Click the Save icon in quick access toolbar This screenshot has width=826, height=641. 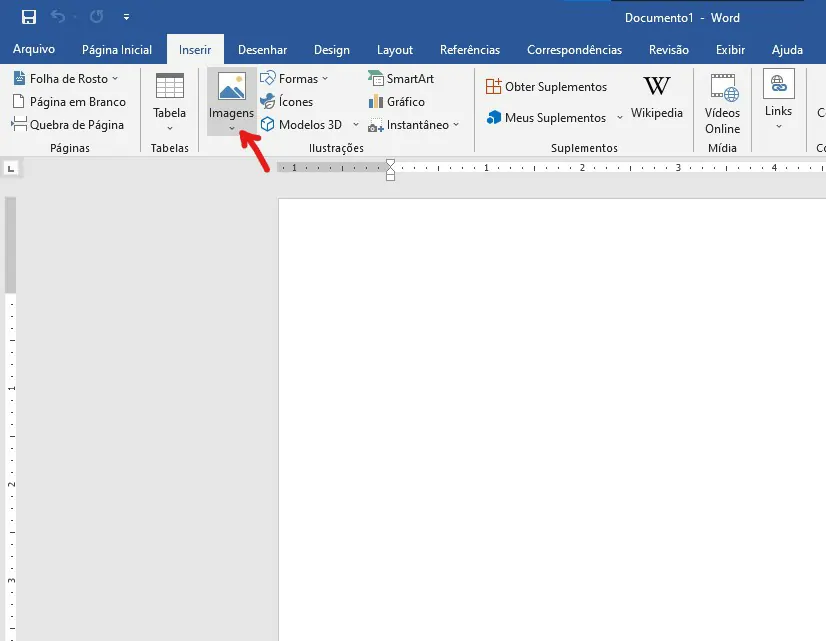pyautogui.click(x=28, y=17)
